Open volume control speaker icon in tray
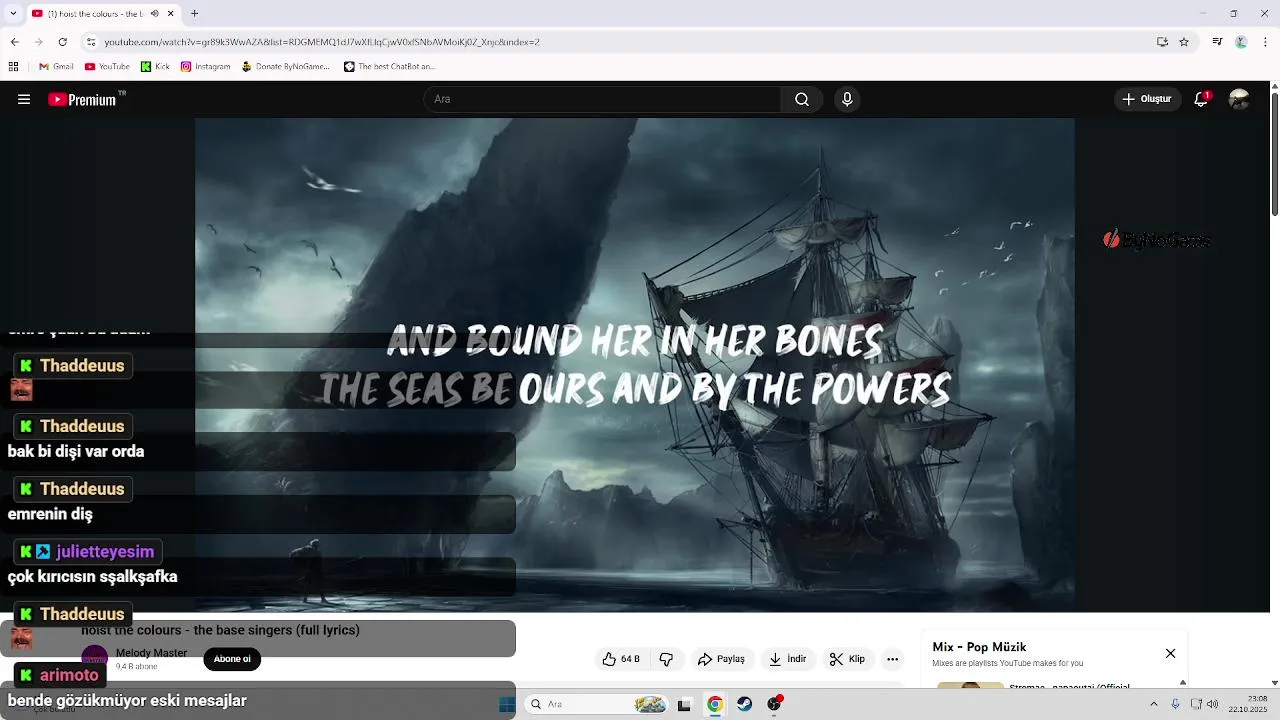1280x720 pixels. (1213, 704)
